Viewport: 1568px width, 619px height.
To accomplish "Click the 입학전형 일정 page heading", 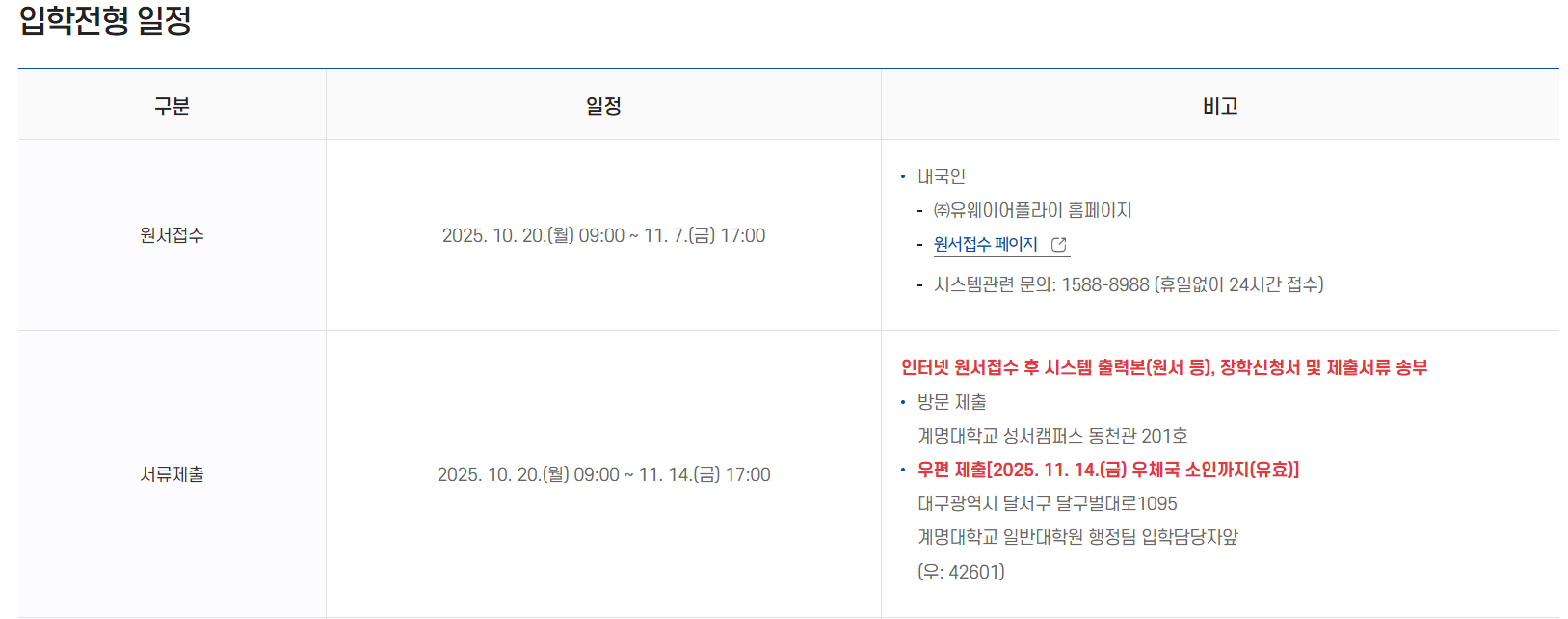I will coord(105,20).
